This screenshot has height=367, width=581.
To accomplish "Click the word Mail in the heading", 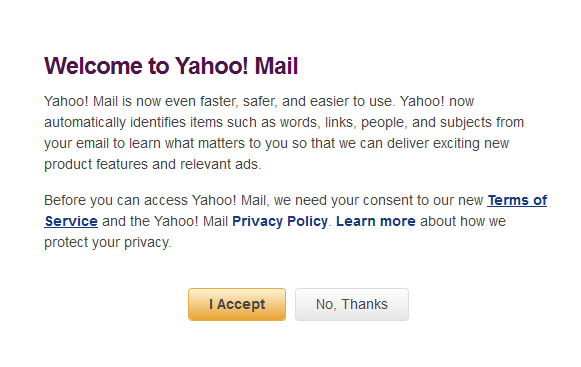I will (276, 66).
